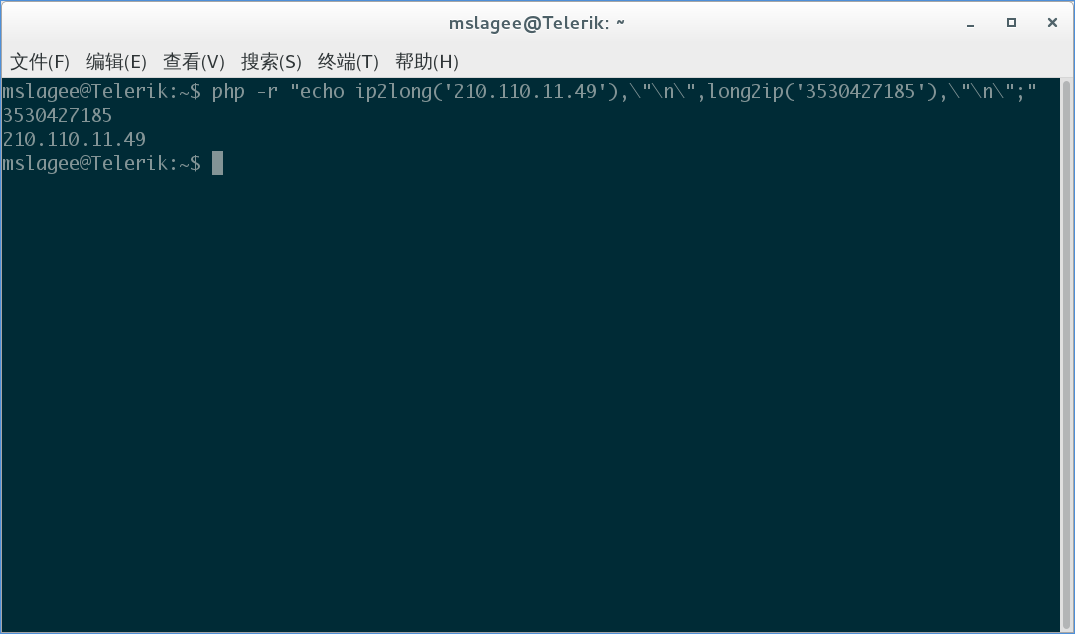The image size is (1075, 634).
Task: Minimize the terminal window
Action: click(x=970, y=23)
